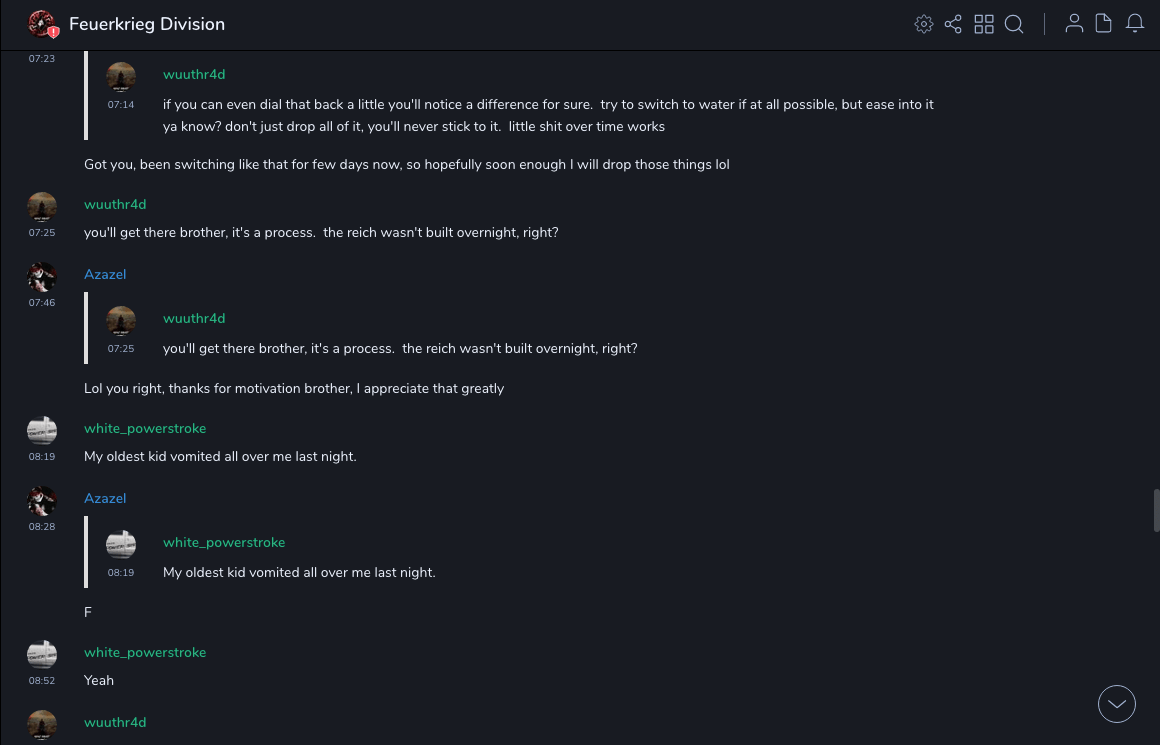Click the search magnifier icon
Viewport: 1160px width, 745px height.
(x=1014, y=24)
